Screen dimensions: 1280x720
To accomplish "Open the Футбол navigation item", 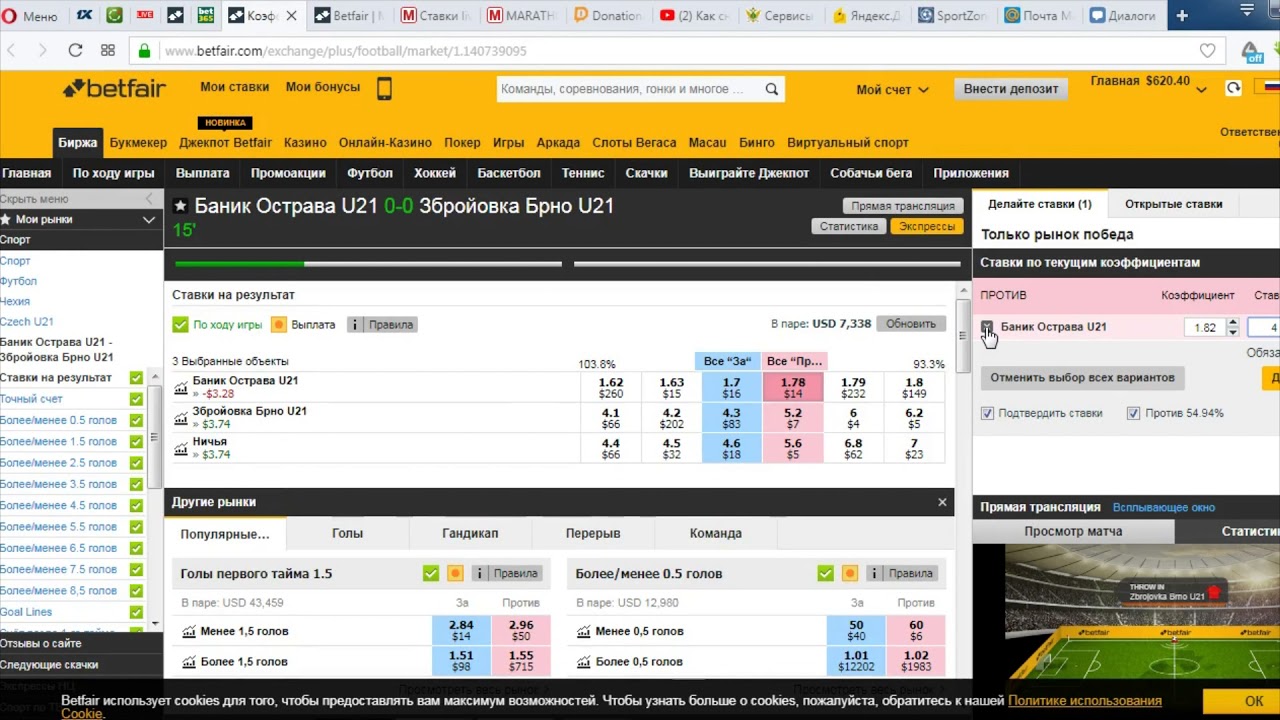I will [370, 173].
